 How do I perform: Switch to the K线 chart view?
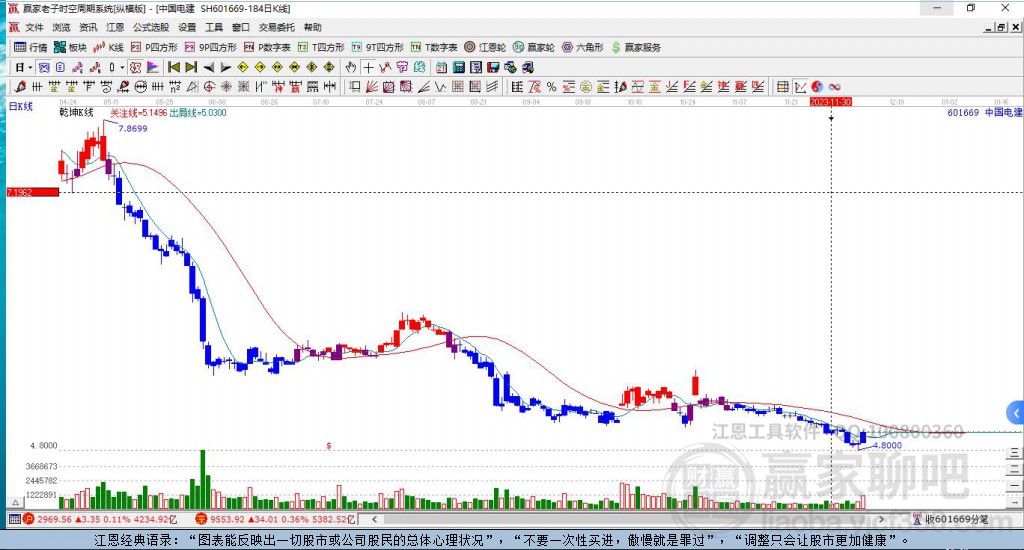[108, 47]
